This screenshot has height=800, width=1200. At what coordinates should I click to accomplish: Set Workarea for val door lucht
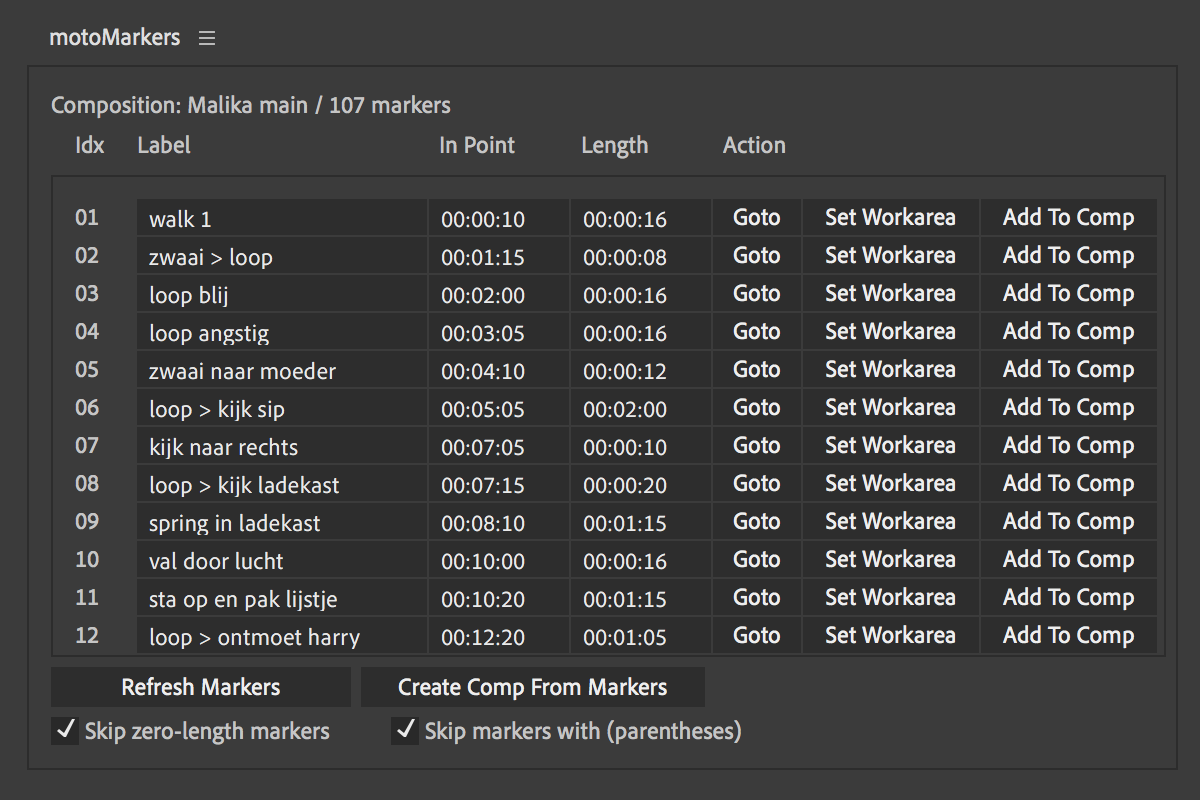(x=890, y=560)
